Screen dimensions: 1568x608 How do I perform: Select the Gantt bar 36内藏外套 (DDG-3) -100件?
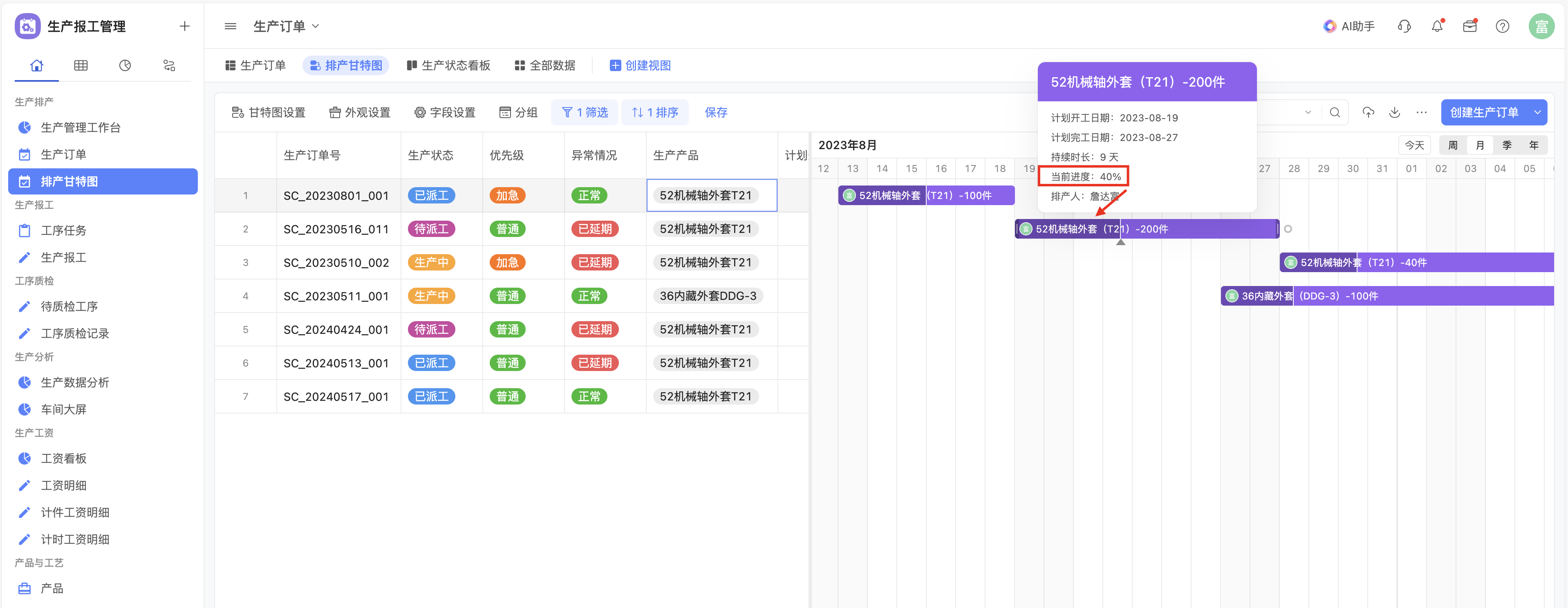point(1387,296)
